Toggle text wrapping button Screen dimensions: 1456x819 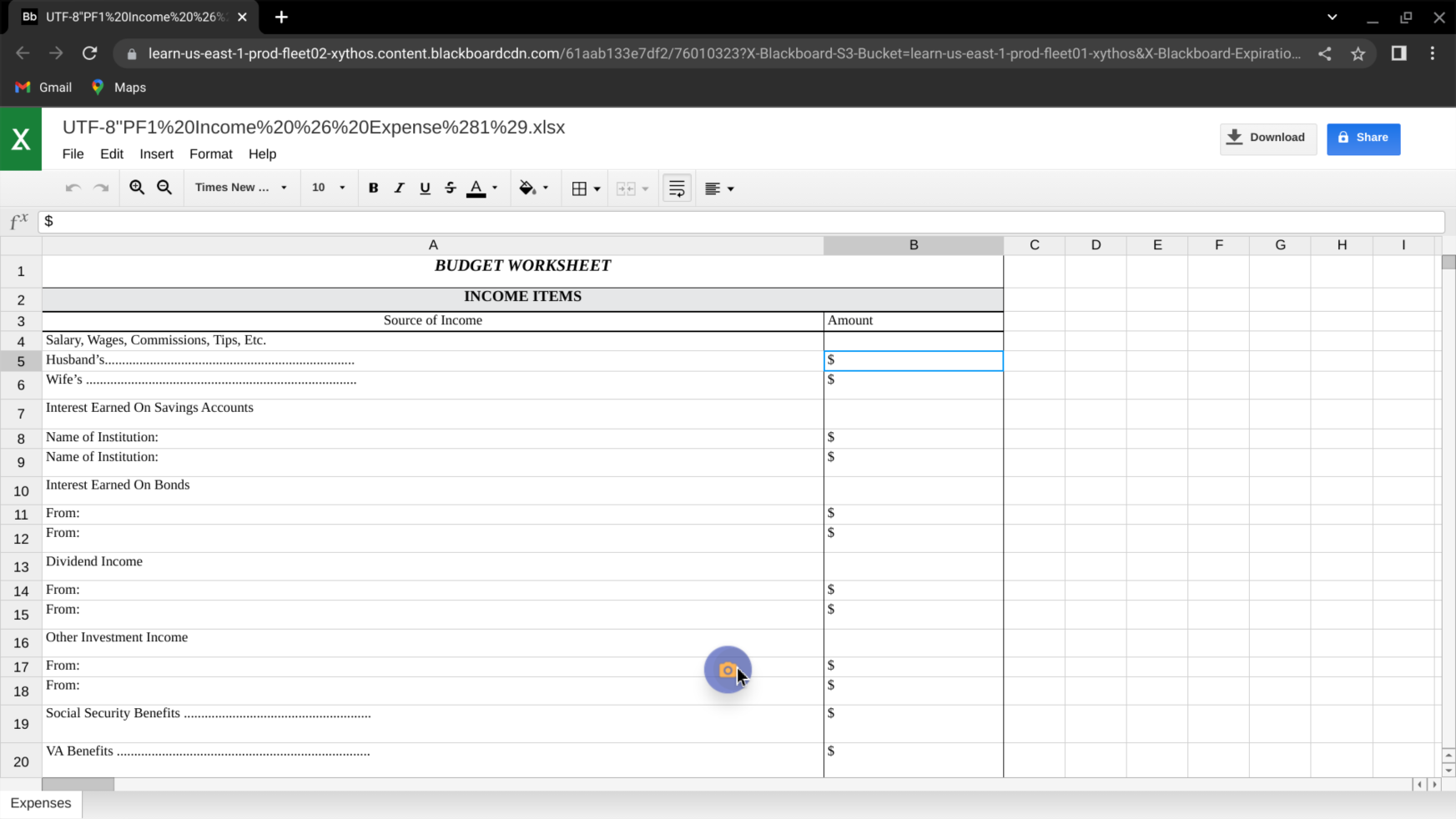tap(677, 188)
